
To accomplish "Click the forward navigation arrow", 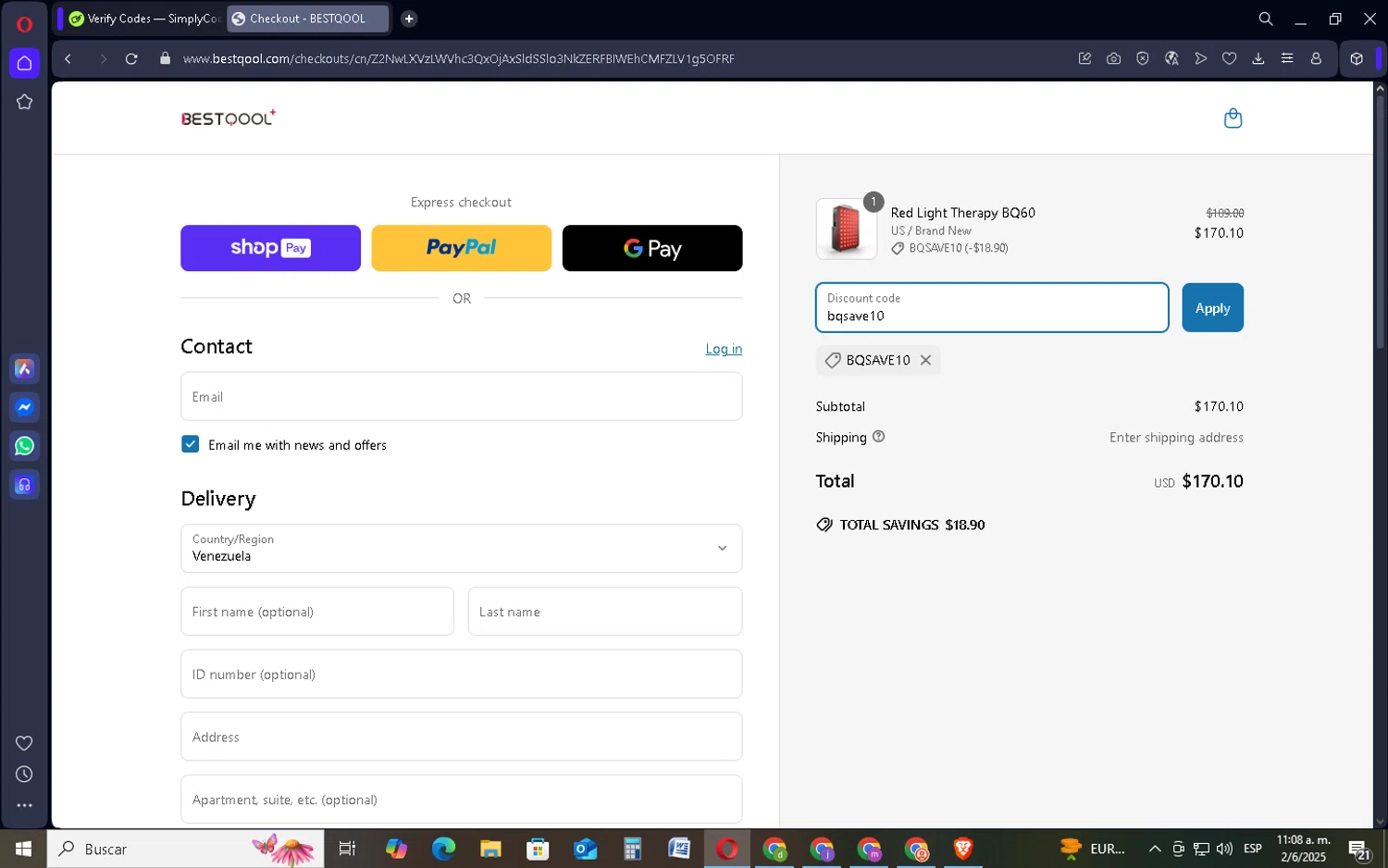I will point(103,58).
